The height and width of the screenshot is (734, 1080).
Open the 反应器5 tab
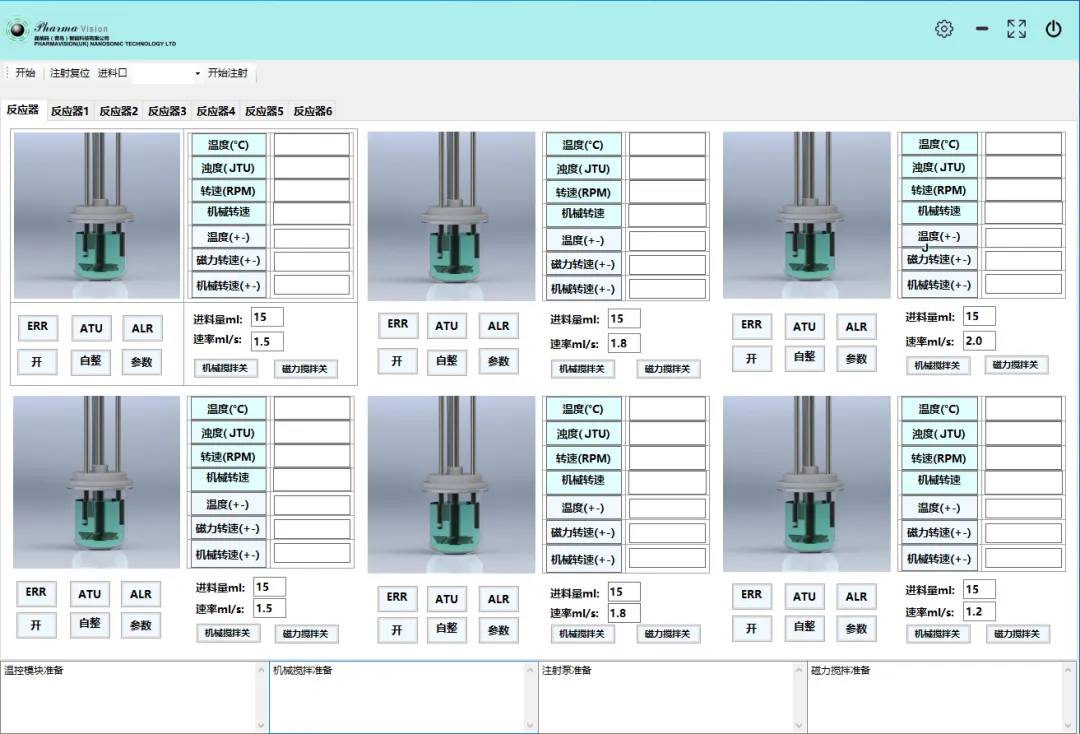[264, 111]
